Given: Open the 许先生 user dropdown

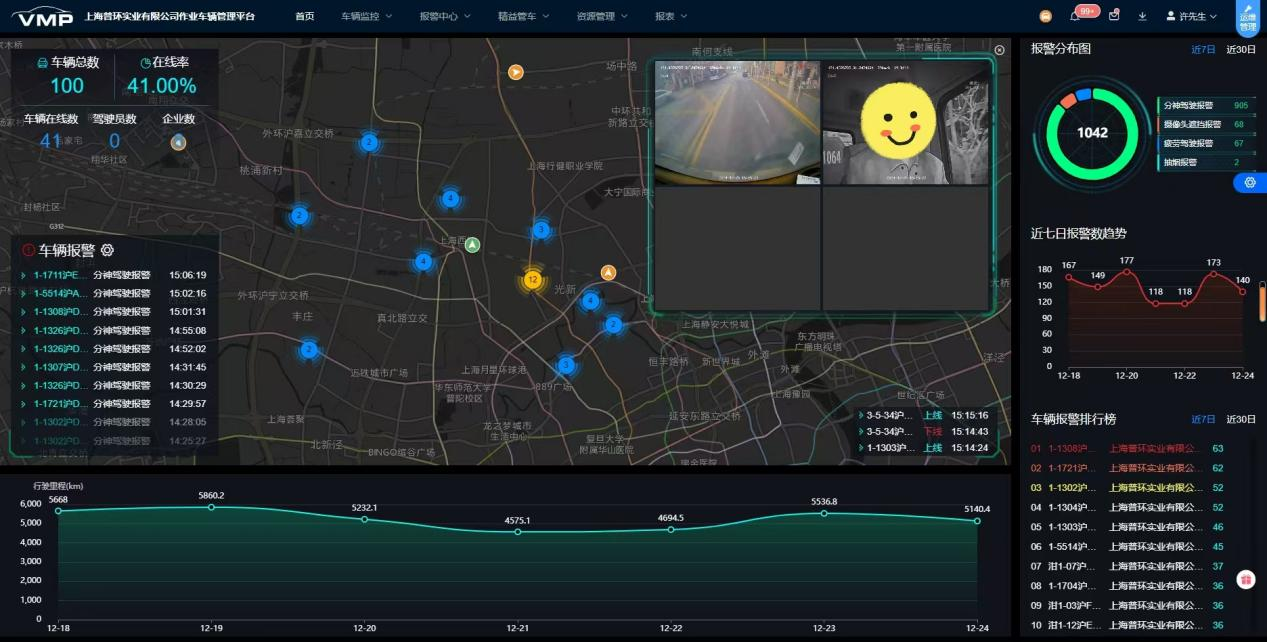Looking at the screenshot, I should (x=1191, y=16).
